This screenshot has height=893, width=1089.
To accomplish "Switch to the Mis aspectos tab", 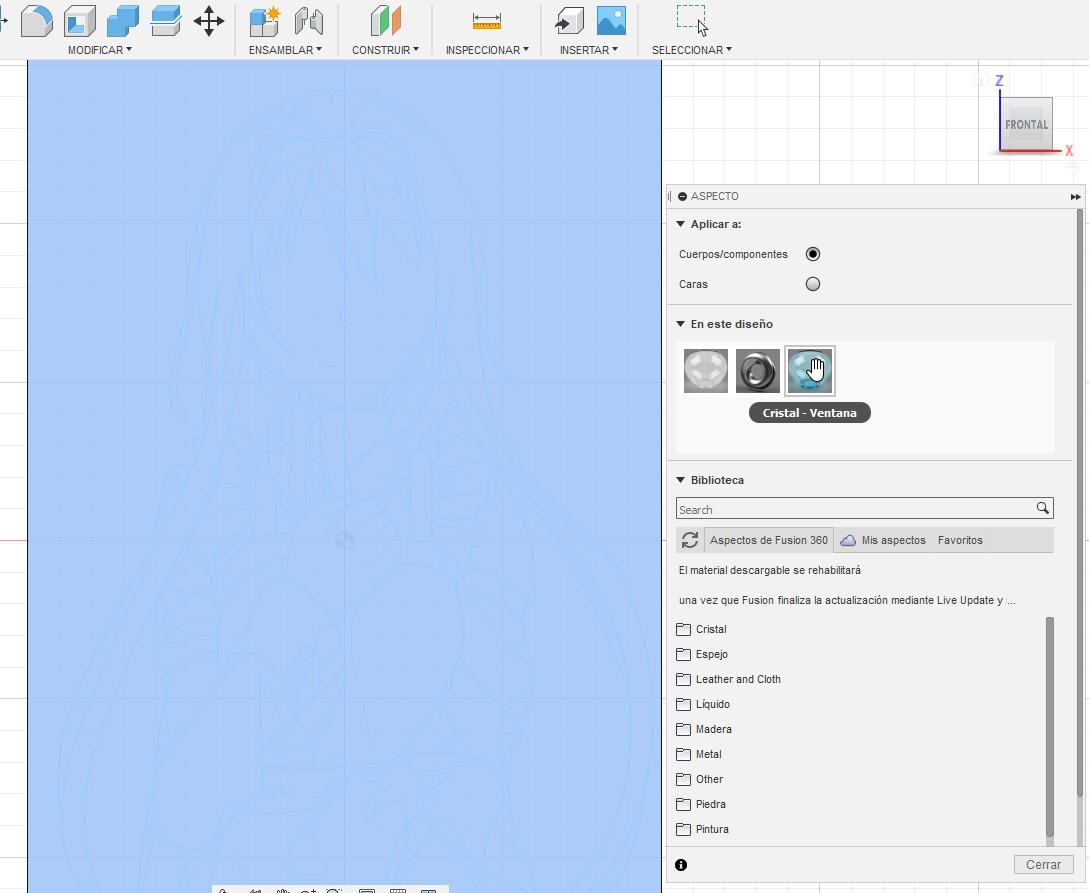I will click(893, 540).
